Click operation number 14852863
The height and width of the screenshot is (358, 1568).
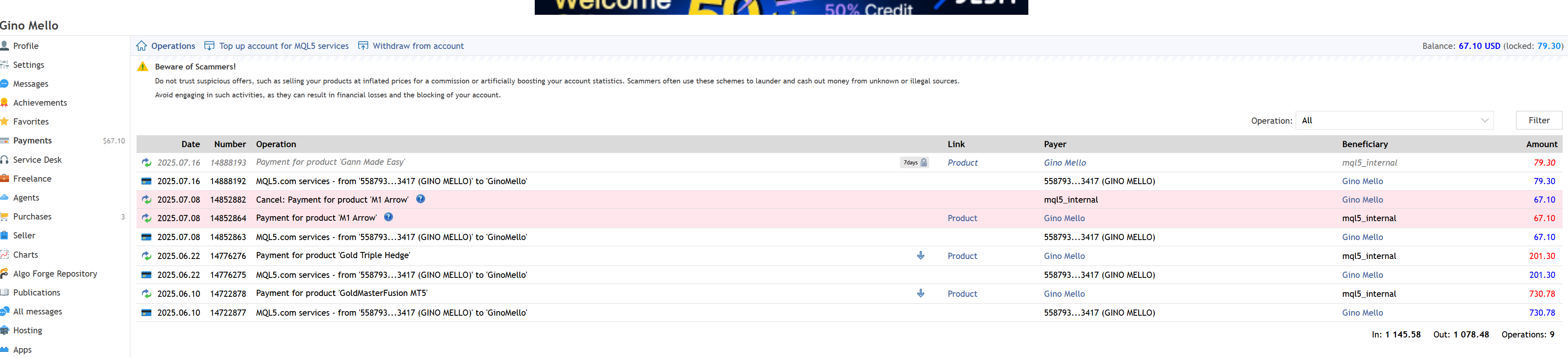[227, 237]
